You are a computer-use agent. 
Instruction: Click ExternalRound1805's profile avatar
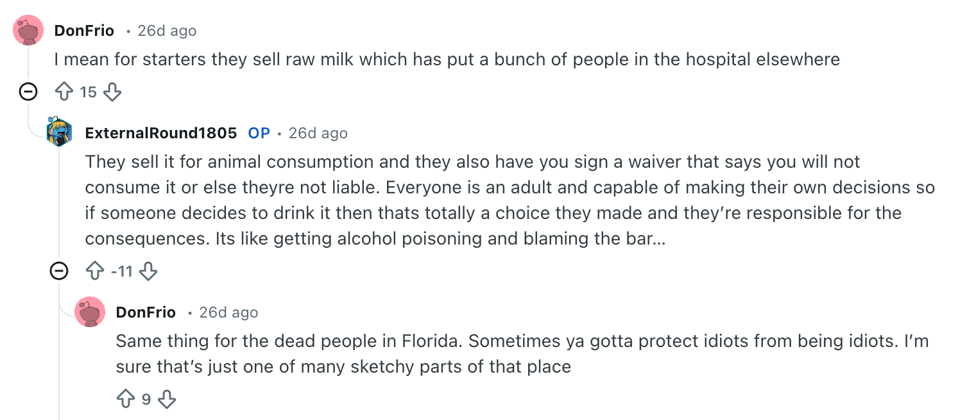(60, 133)
